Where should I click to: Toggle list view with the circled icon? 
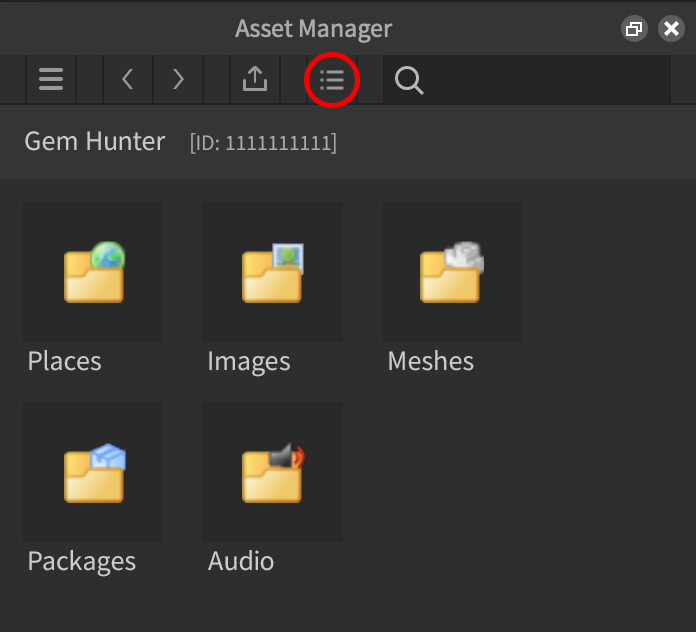331,80
